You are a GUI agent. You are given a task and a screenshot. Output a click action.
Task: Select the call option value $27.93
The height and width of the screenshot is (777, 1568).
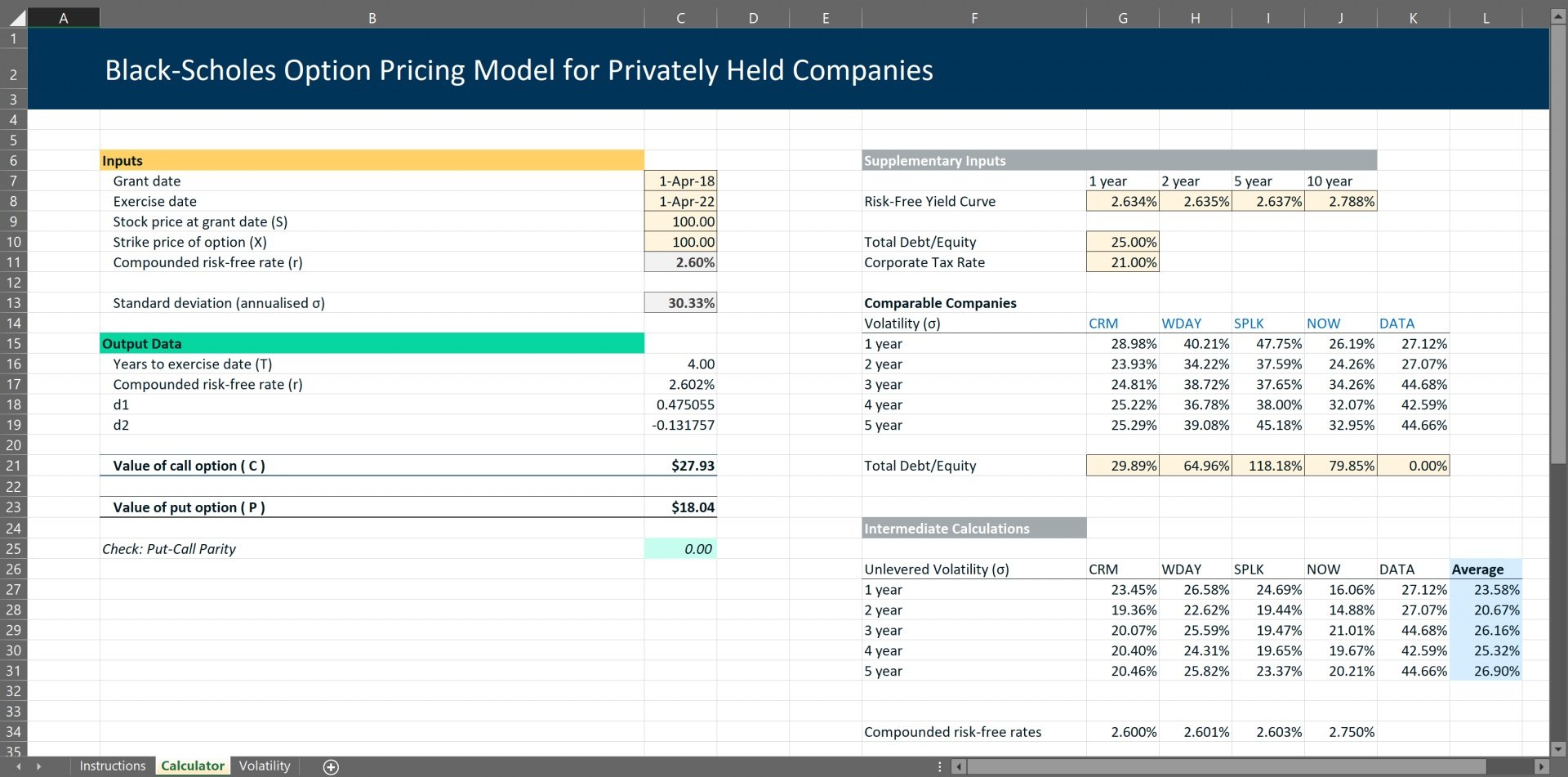tap(680, 466)
